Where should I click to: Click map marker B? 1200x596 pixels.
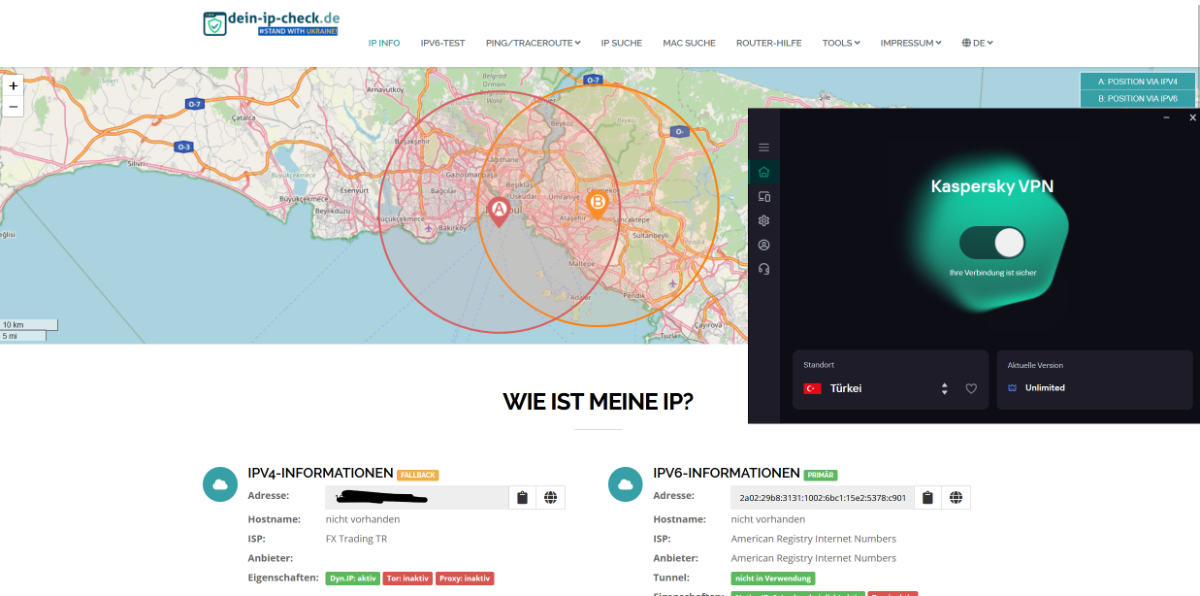point(598,205)
